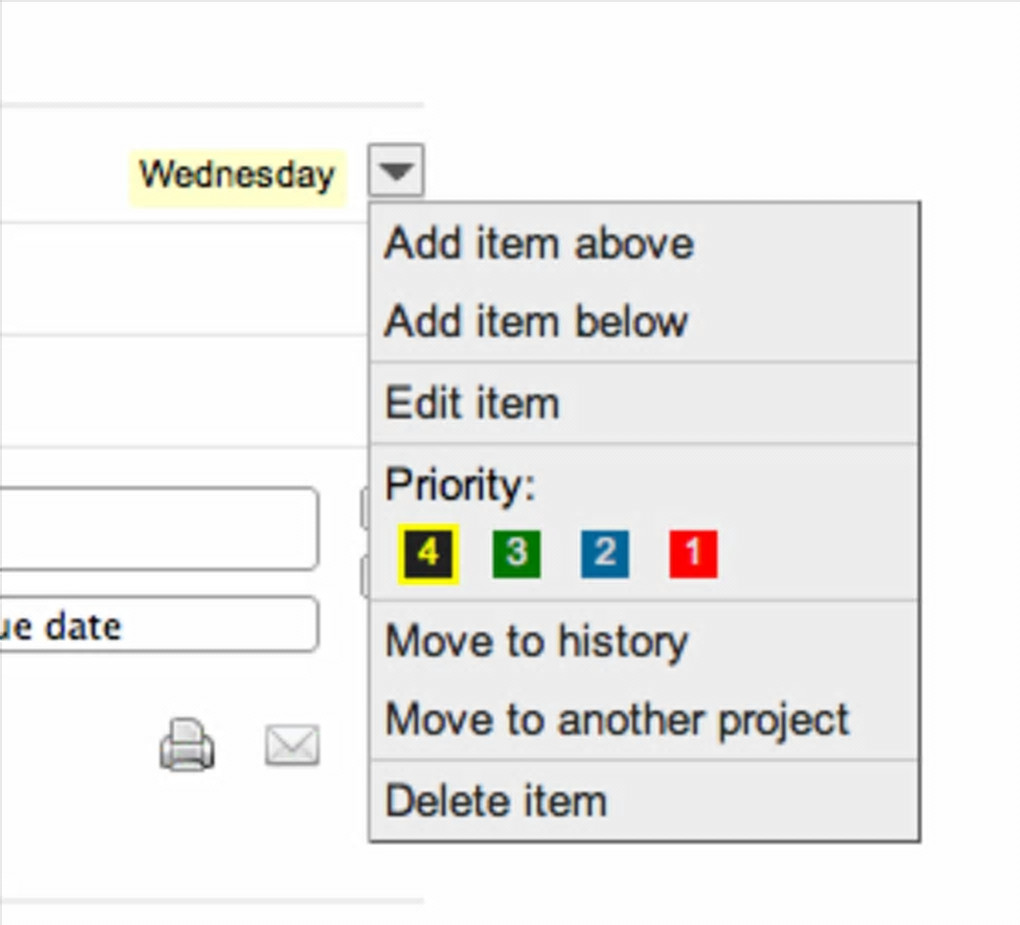Set priority to 3 (green square)
This screenshot has width=1020, height=925.
[516, 554]
